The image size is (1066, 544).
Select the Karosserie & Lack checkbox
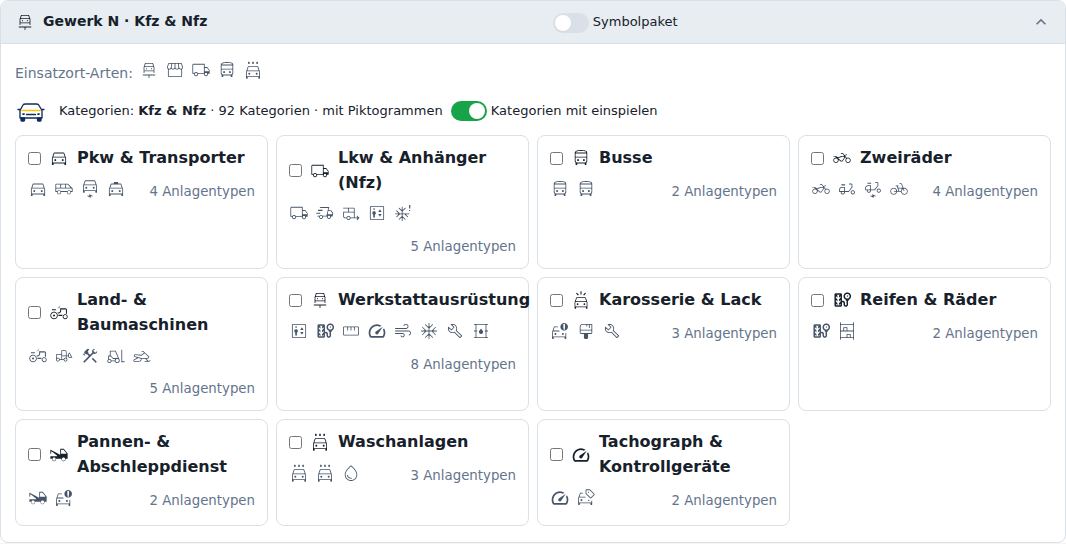557,301
